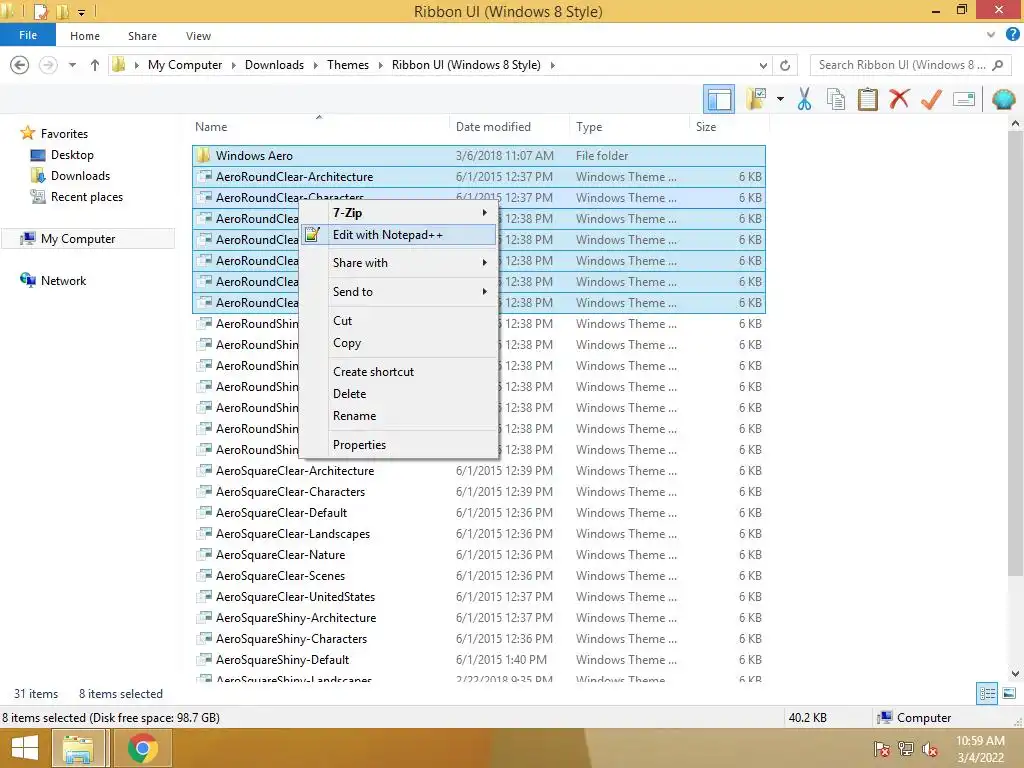Expand the arrow after My Computer breadcrumb
This screenshot has height=768, width=1024.
[x=234, y=65]
